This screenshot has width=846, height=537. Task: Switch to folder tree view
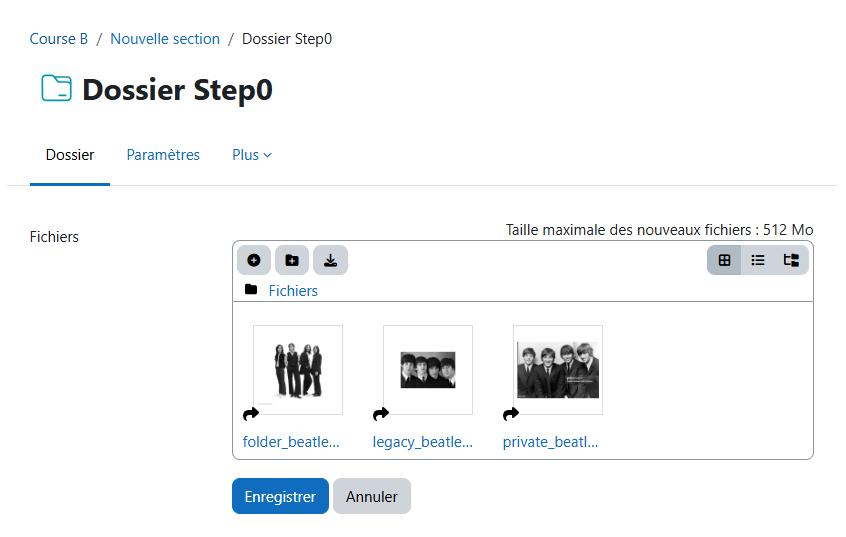point(791,260)
